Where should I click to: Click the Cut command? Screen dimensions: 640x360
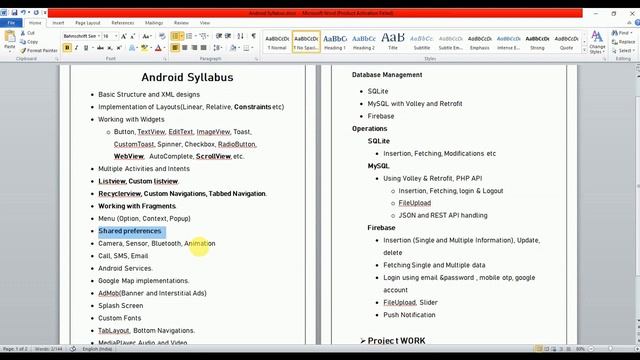point(27,33)
